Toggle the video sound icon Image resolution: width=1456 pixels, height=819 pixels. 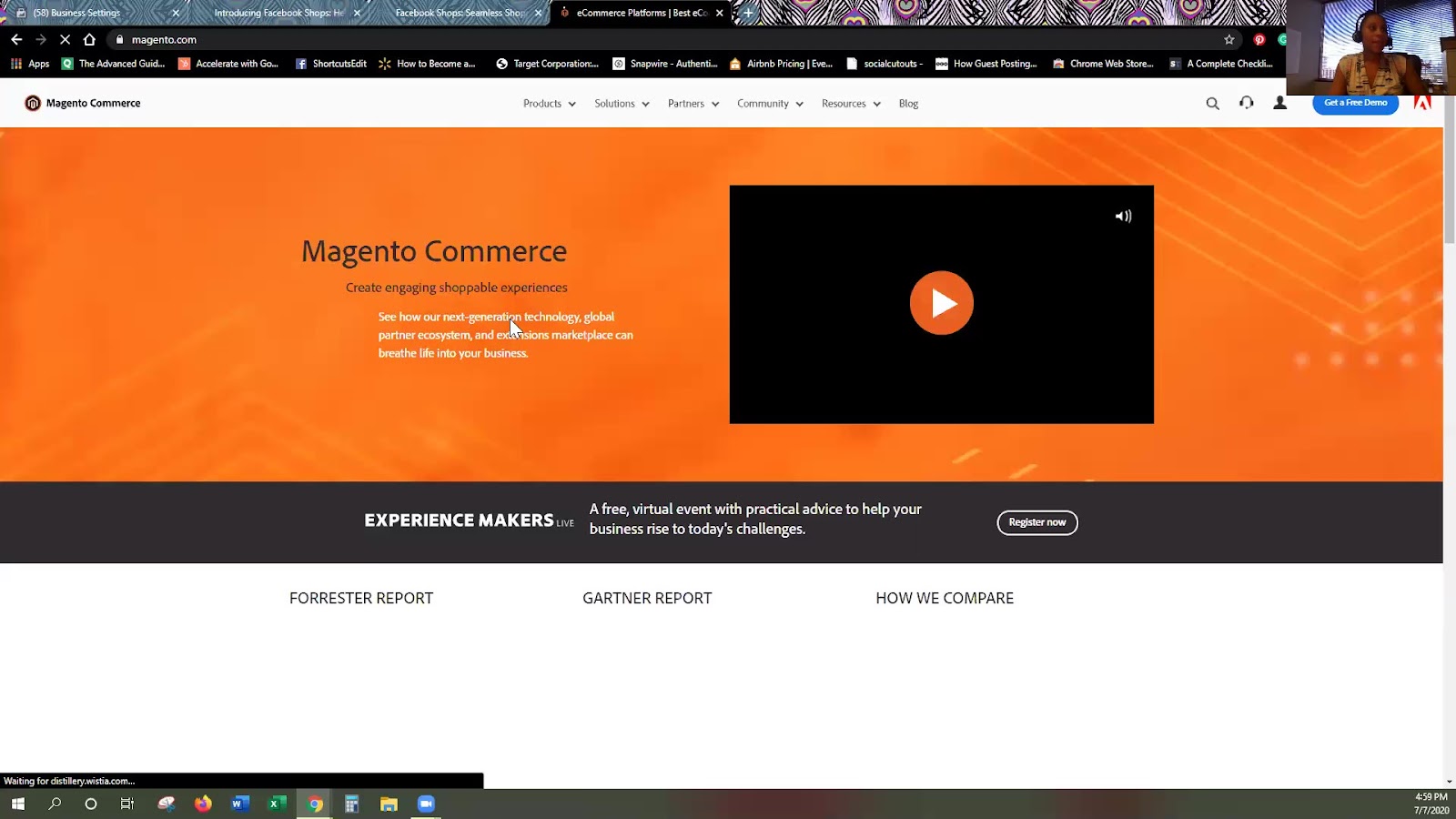point(1124,217)
